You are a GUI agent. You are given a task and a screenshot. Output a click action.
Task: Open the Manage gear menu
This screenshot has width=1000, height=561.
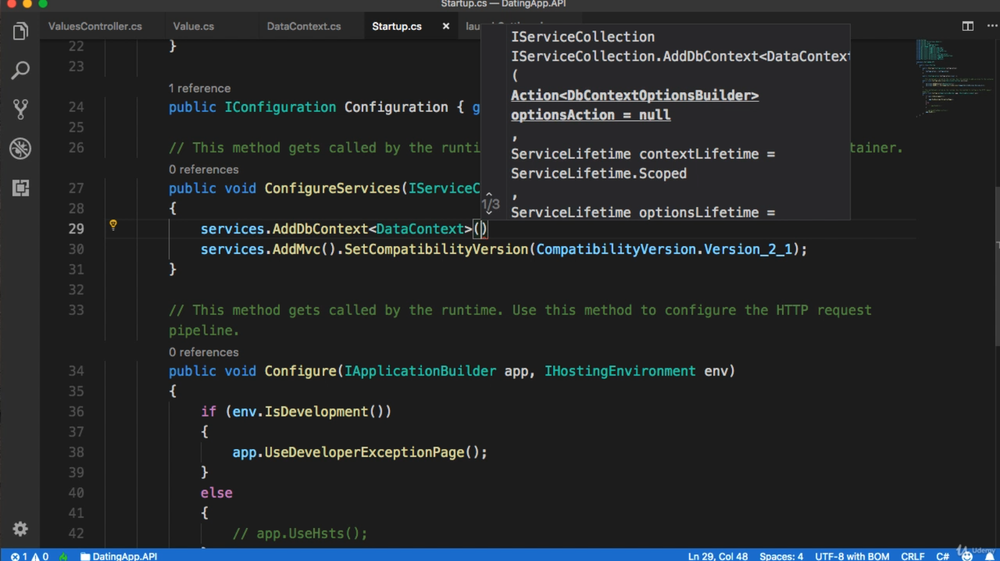(20, 528)
